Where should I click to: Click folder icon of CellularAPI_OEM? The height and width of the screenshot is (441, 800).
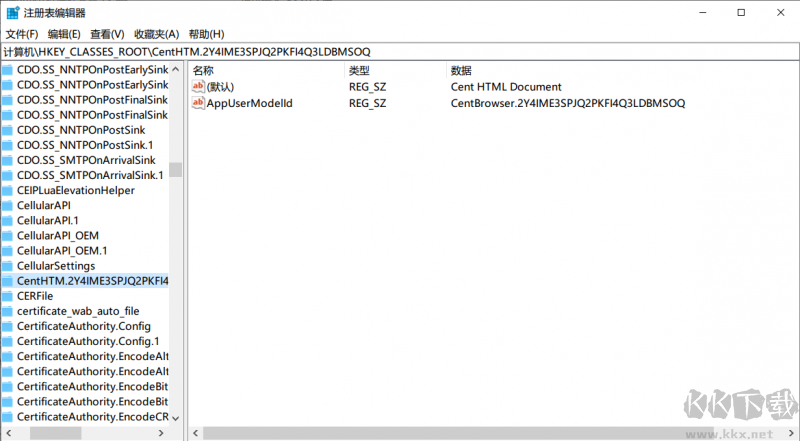7,235
